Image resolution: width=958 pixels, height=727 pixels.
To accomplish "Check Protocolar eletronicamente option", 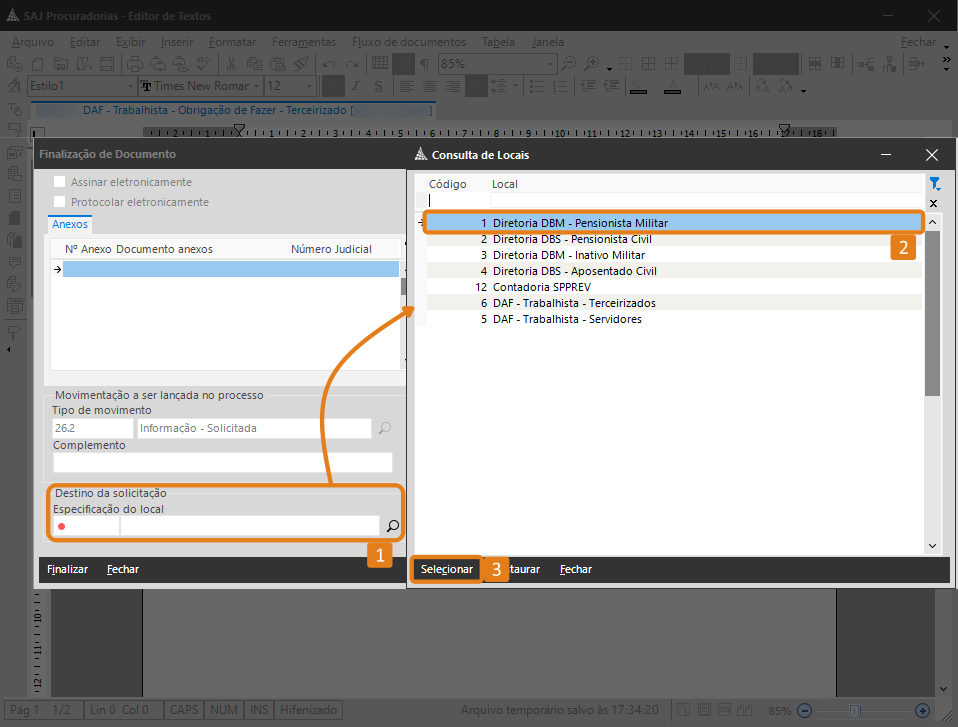I will [59, 202].
